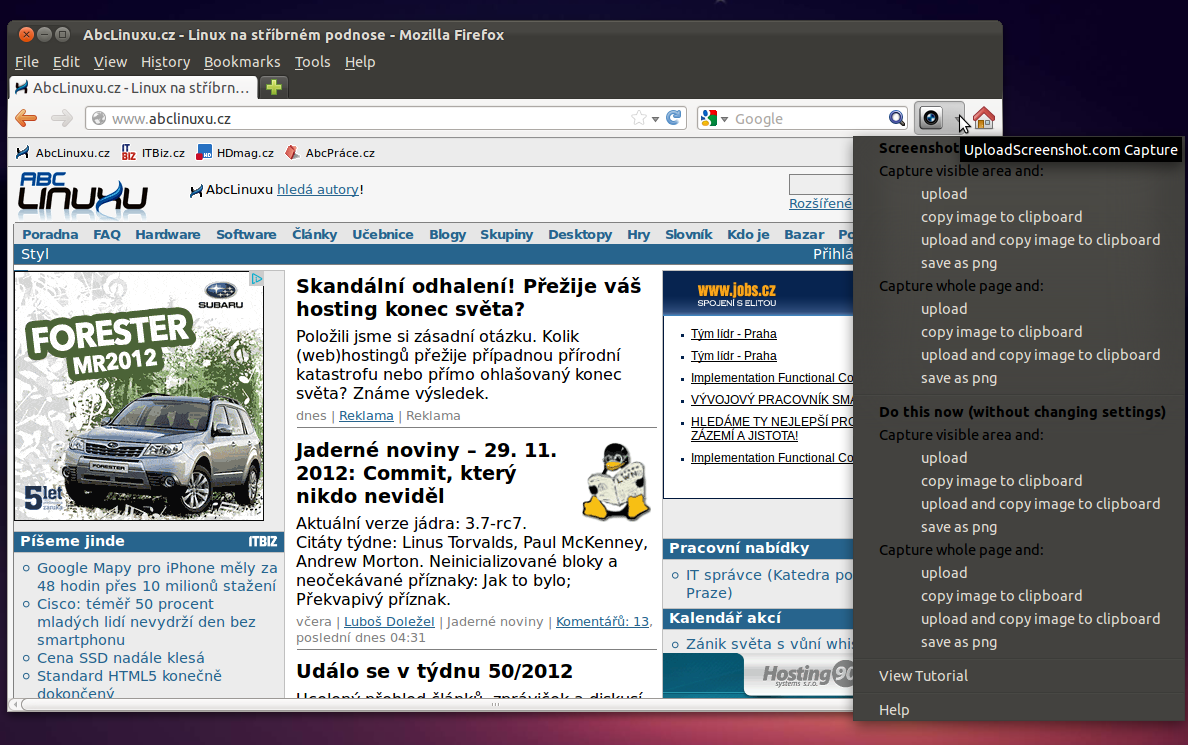Click the magnifier search icon in search bar
Image resolution: width=1188 pixels, height=745 pixels.
(896, 118)
